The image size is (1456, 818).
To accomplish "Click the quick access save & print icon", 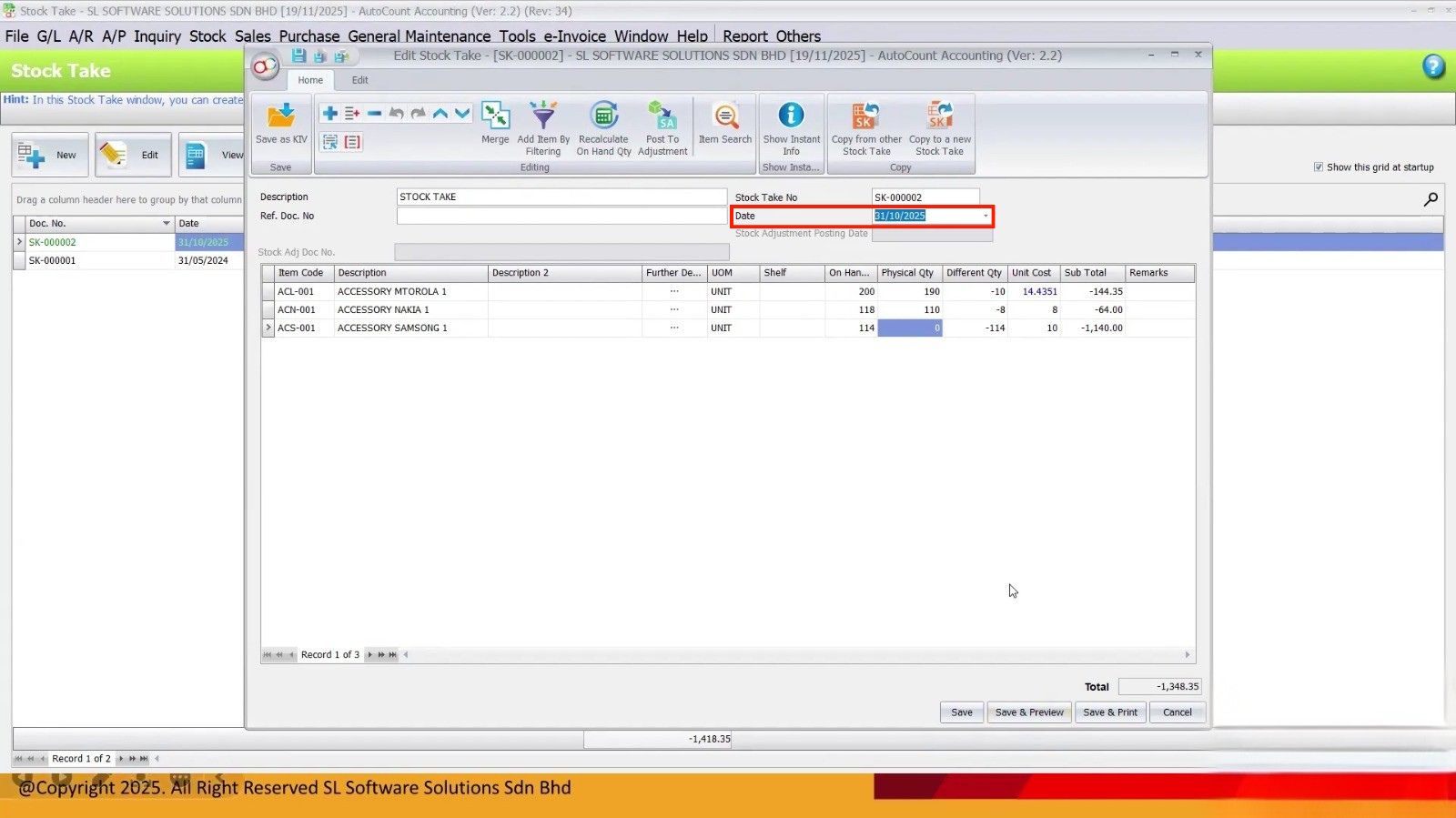I will click(341, 56).
